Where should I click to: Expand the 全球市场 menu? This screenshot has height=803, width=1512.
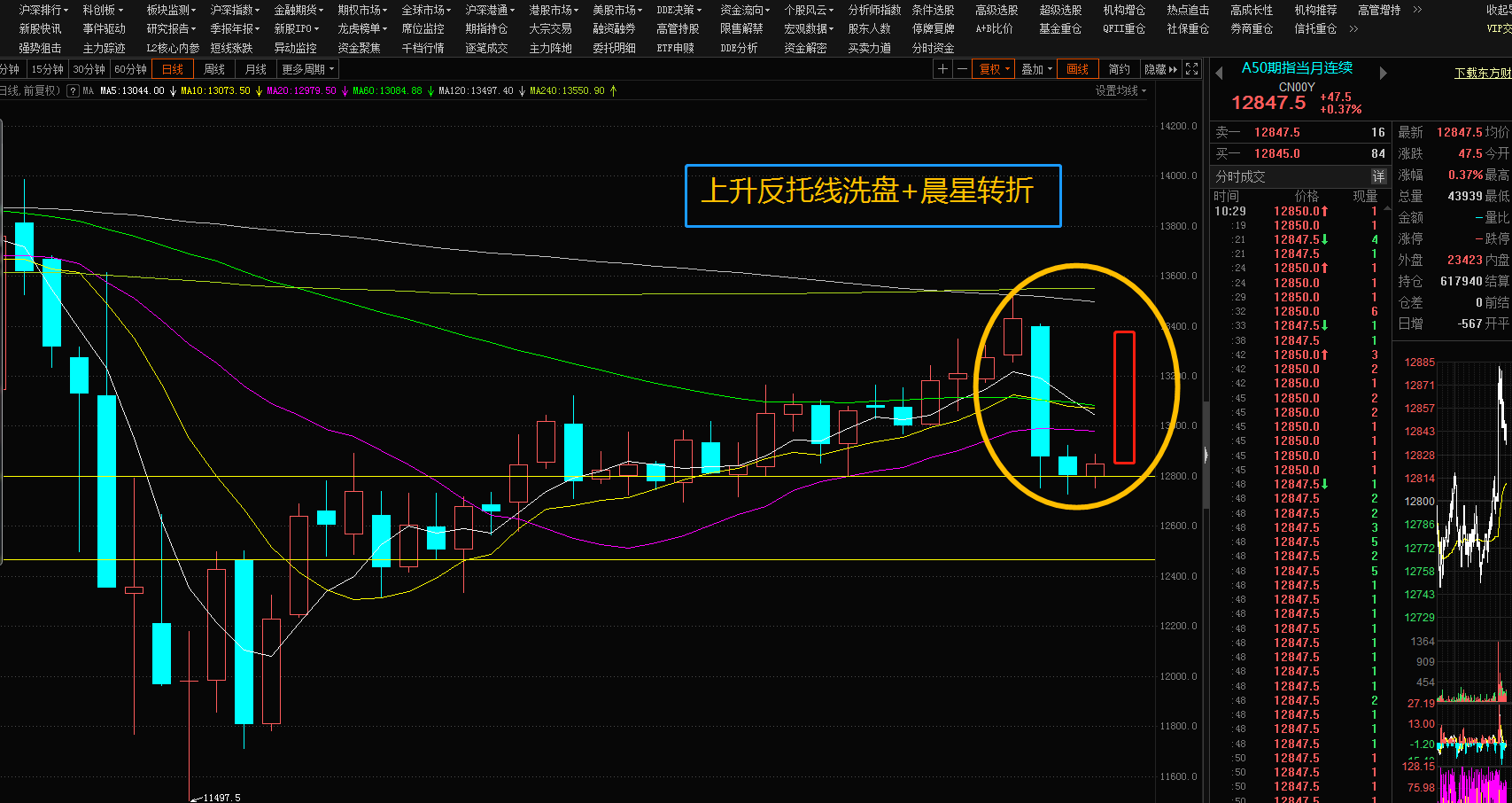click(426, 10)
